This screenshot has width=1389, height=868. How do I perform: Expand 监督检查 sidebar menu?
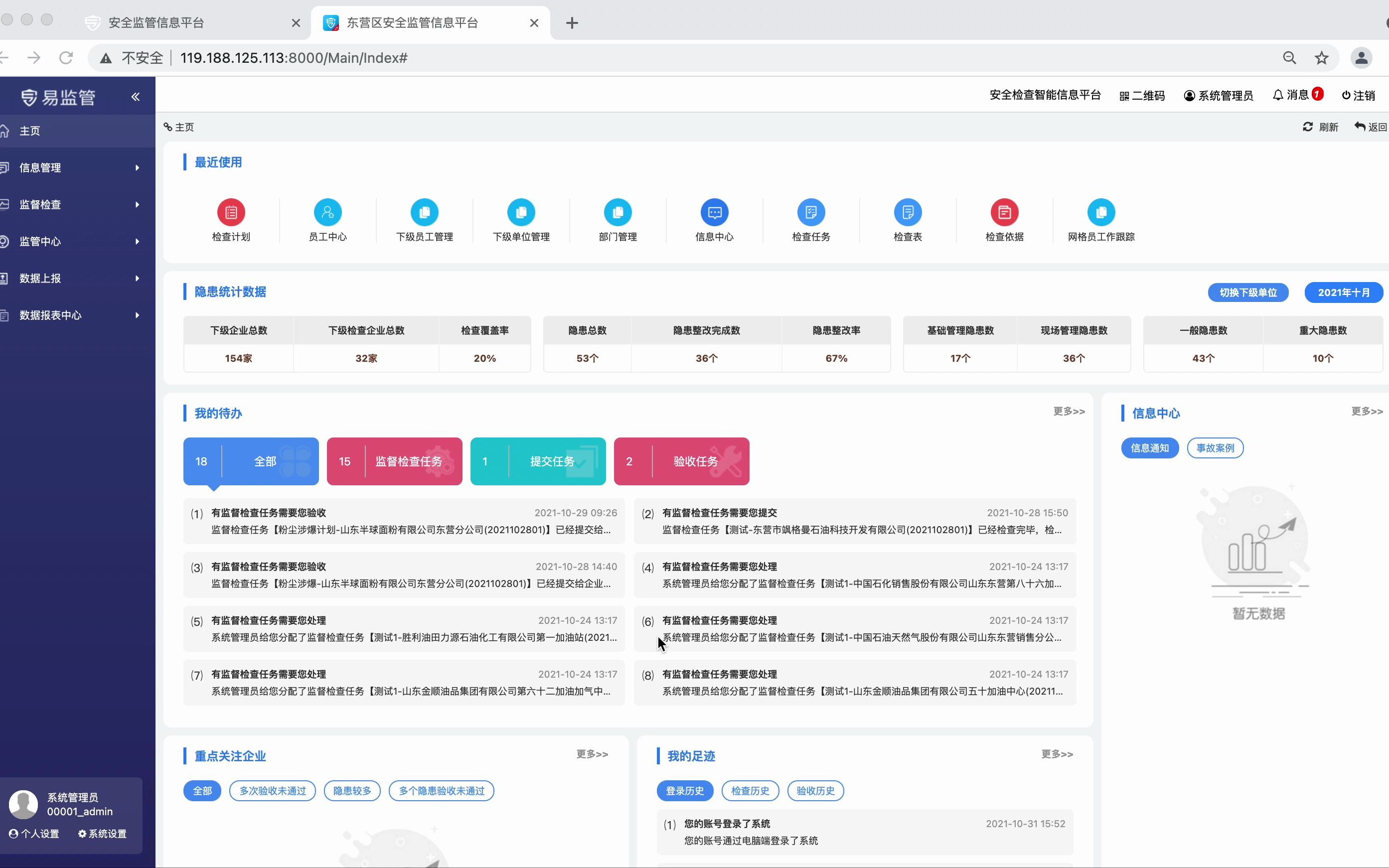pyautogui.click(x=75, y=204)
